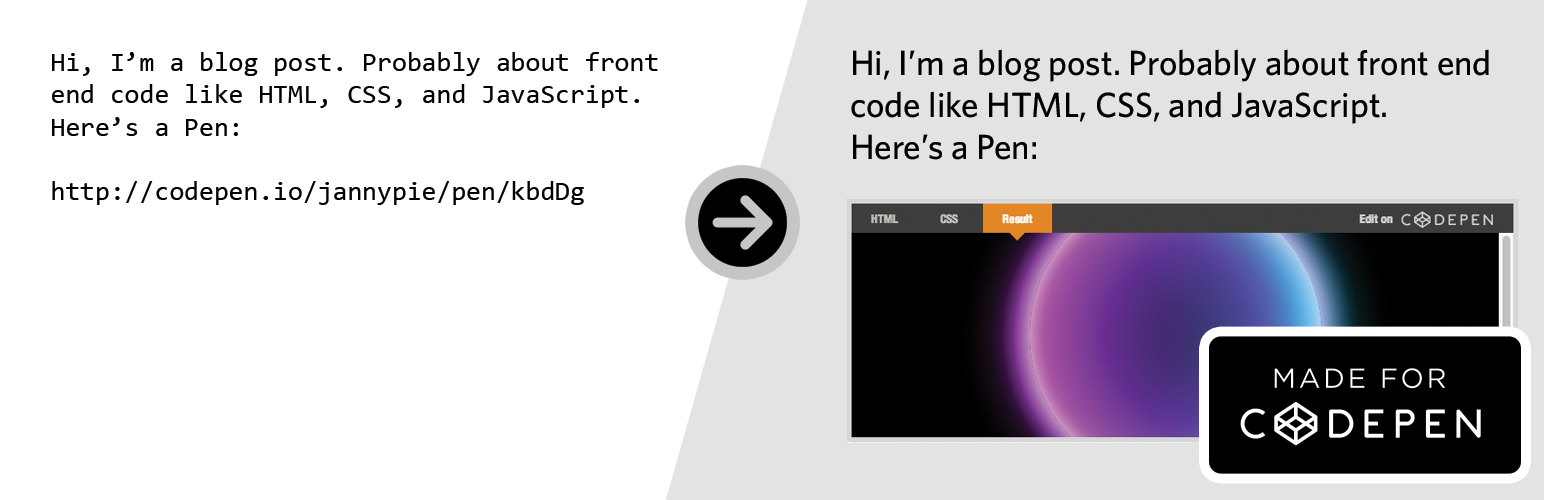Select the orange Result tab
Screen dimensions: 1544x500
click(x=1017, y=219)
